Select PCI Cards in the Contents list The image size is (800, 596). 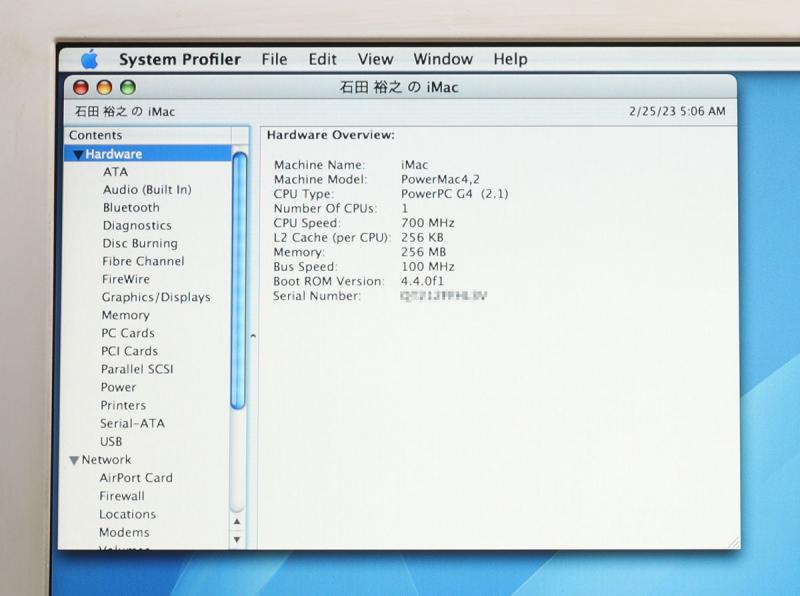tap(129, 351)
